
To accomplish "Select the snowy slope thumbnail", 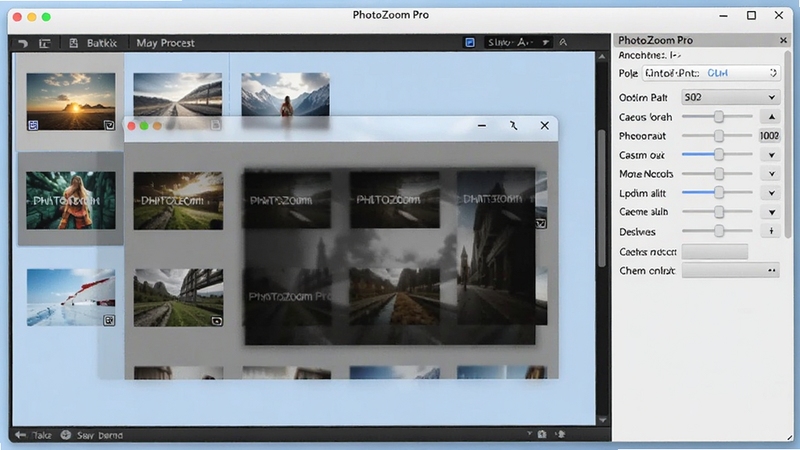I will 71,297.
